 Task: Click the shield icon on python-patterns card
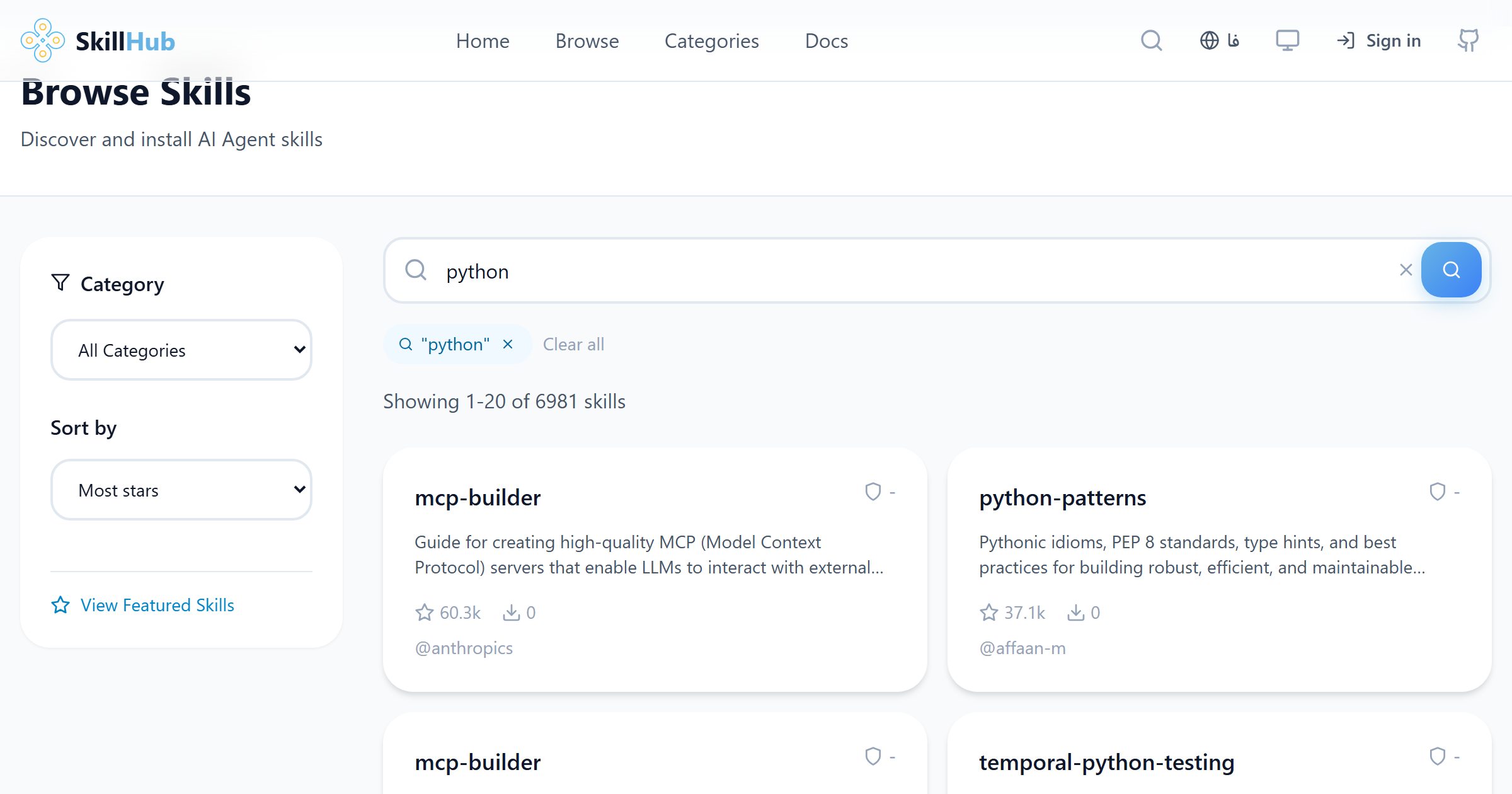[1437, 492]
